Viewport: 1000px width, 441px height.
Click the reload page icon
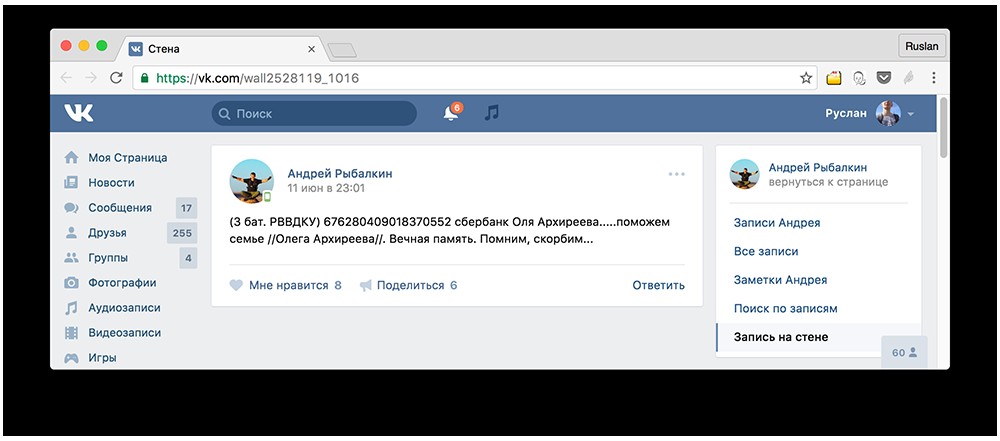(x=116, y=78)
